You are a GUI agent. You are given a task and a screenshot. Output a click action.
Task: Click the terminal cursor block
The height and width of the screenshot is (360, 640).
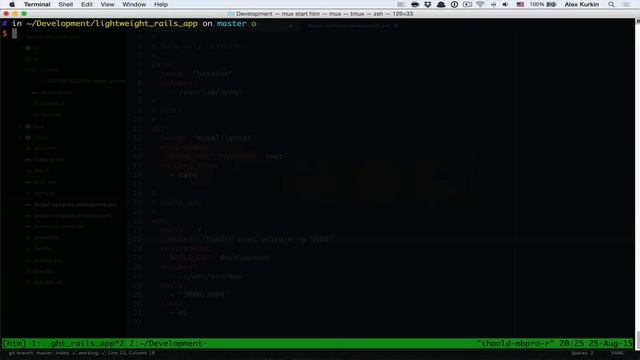(x=14, y=33)
